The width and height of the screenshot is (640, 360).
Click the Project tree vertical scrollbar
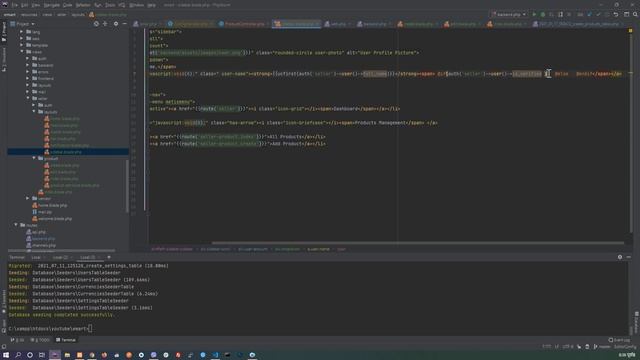(x=127, y=186)
